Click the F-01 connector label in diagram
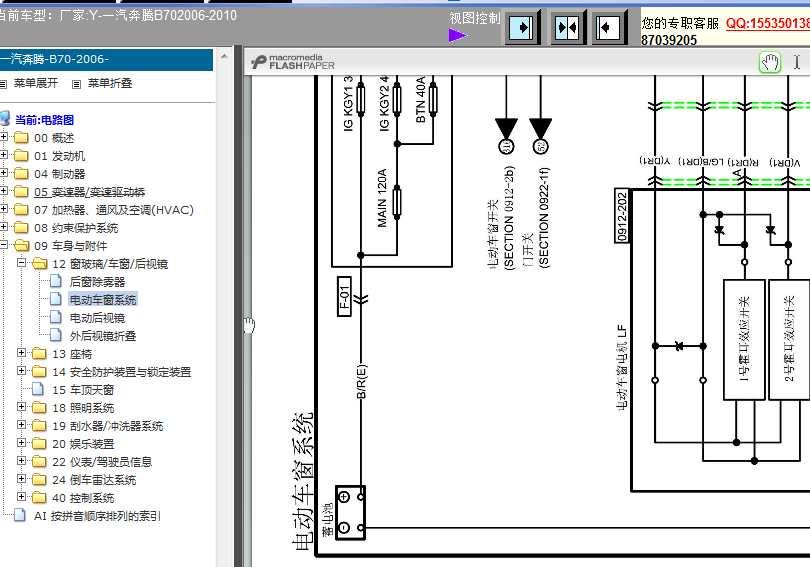 coord(345,296)
